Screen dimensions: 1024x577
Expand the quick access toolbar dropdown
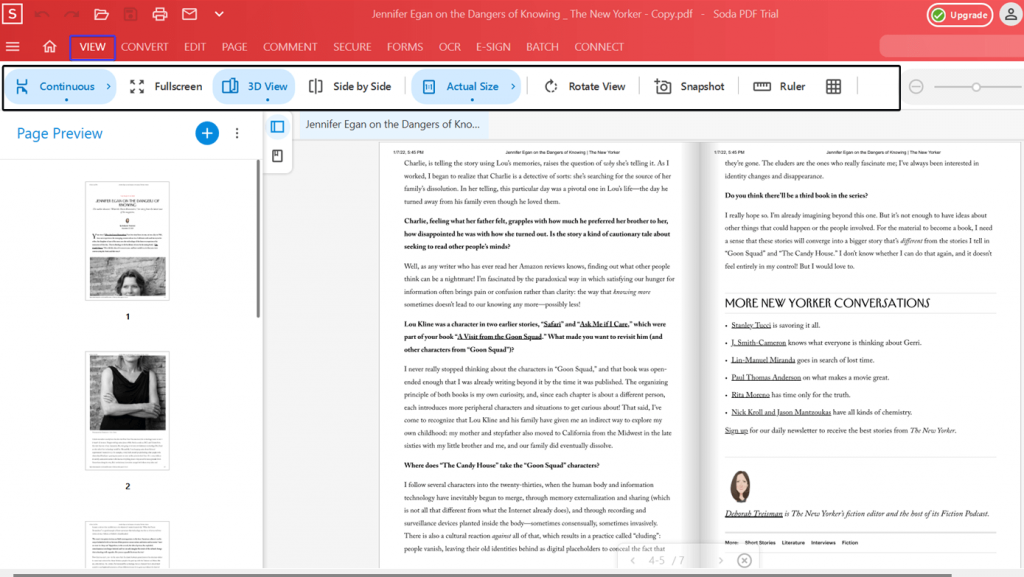219,14
